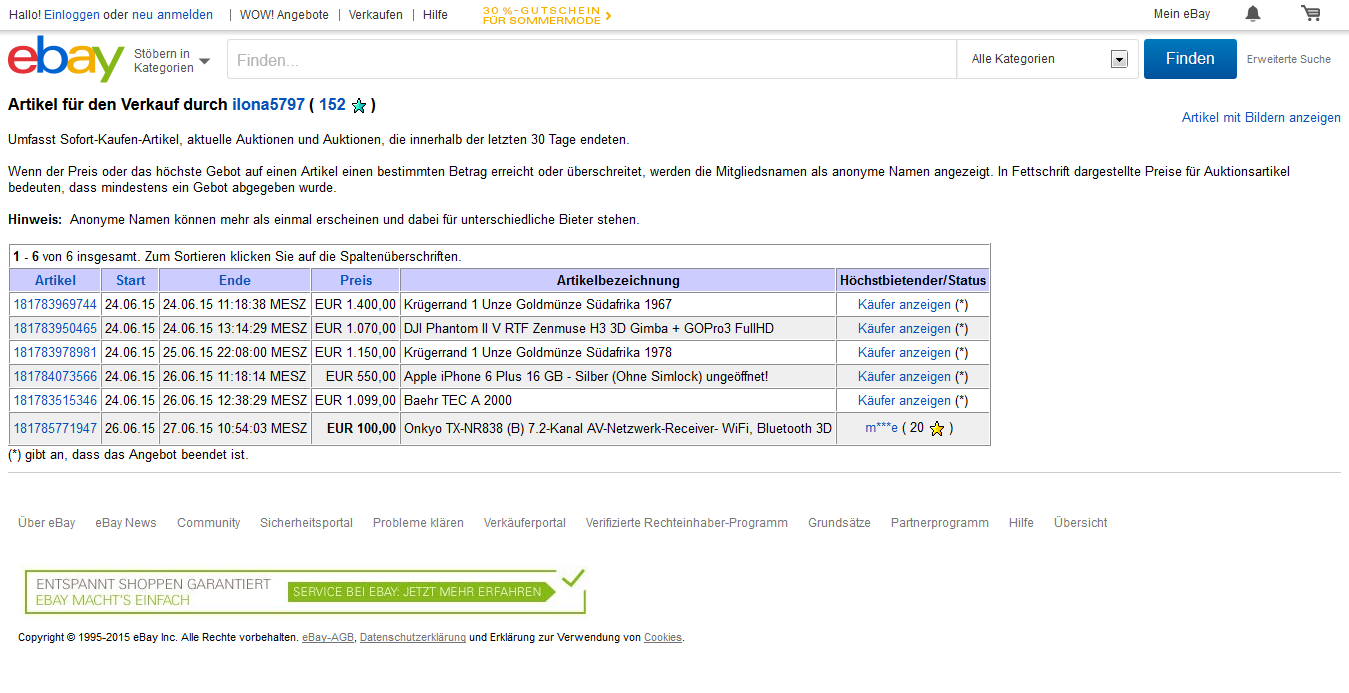
Task: Open item number 181785771947
Action: (55, 429)
